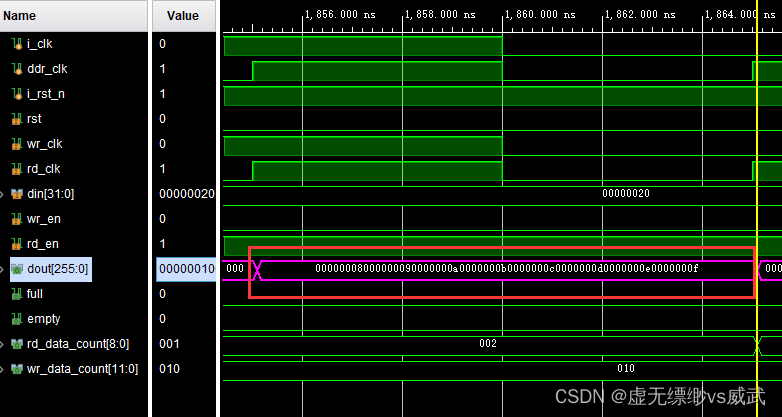The image size is (782, 417).
Task: Click the rd_en signal icon
Action: tap(17, 244)
